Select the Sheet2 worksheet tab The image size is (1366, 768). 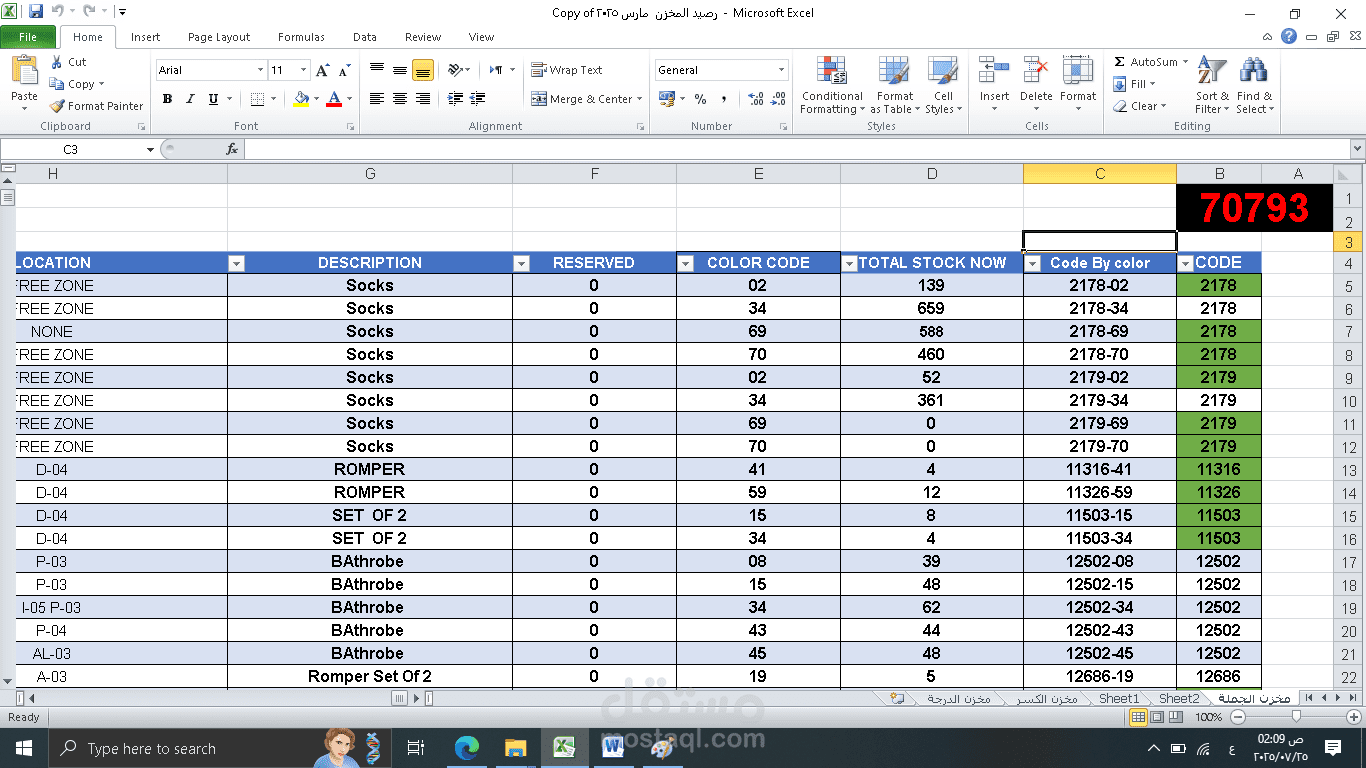click(1178, 698)
